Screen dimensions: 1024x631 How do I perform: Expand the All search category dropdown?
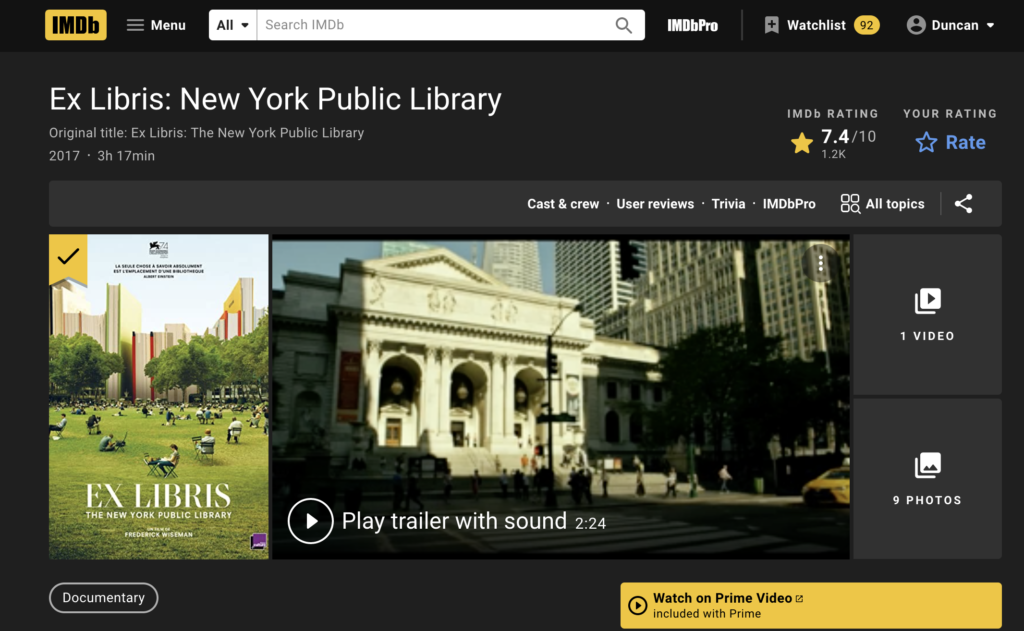[x=232, y=25]
